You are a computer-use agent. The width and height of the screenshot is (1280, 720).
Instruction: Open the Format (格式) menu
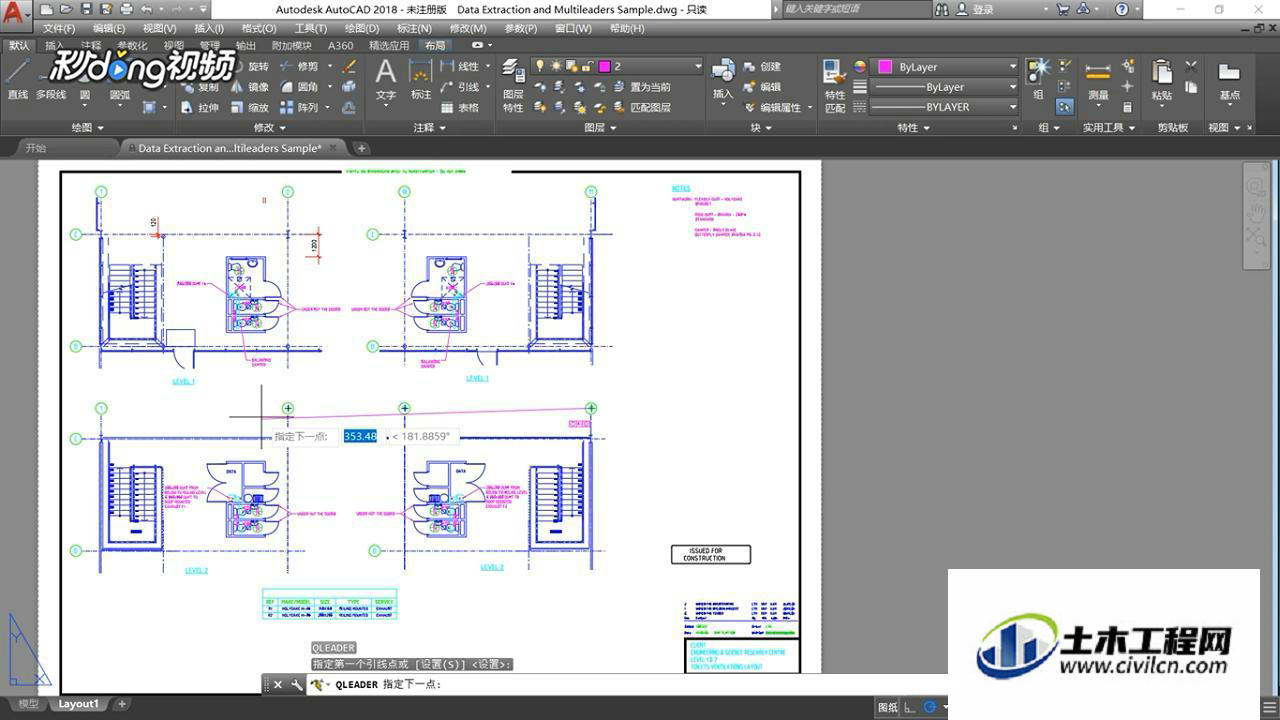[259, 28]
